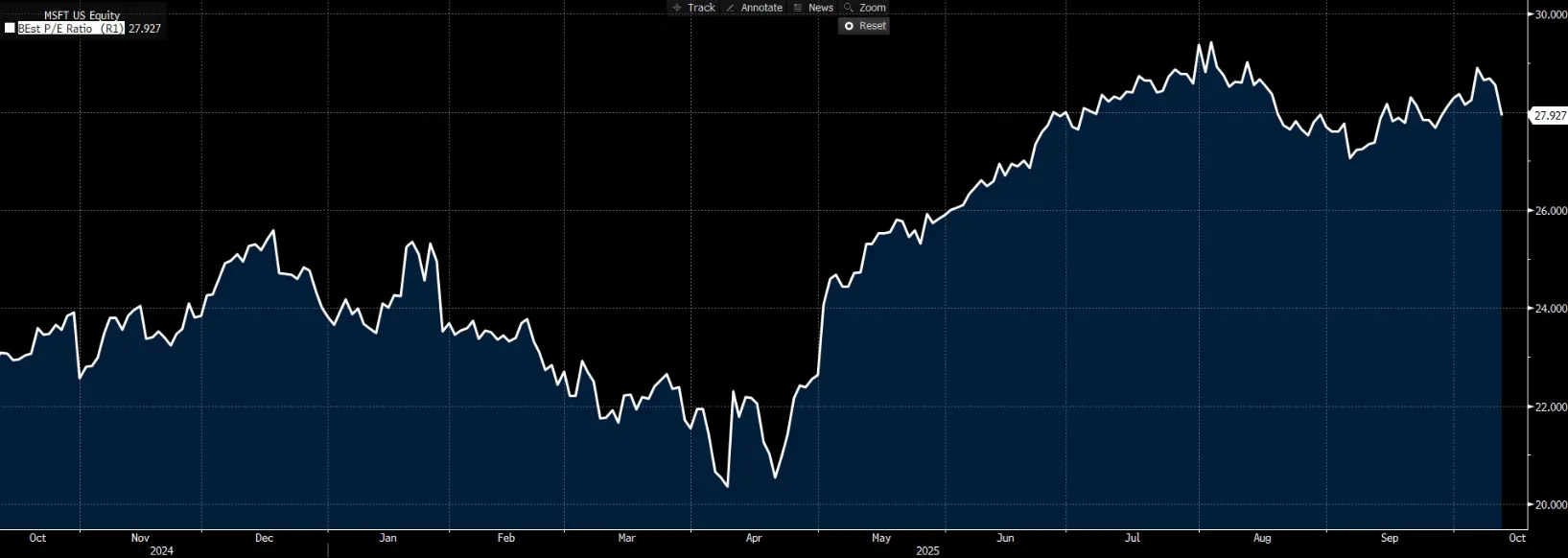This screenshot has height=558, width=1568.
Task: Click the Zoom magnifying glass icon
Action: 848,8
